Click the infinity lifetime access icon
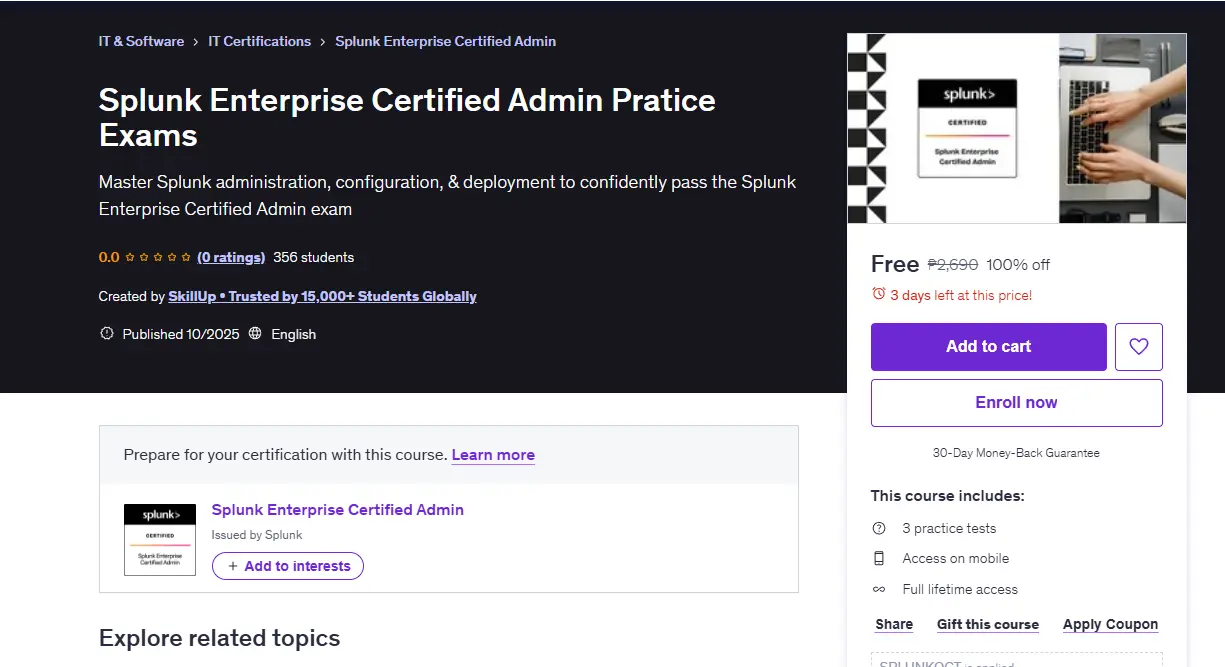 point(879,589)
